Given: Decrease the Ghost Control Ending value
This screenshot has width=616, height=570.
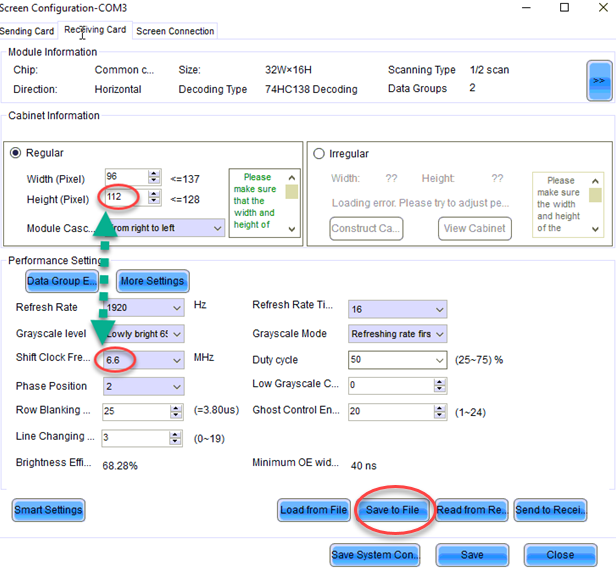Looking at the screenshot, I should [x=440, y=416].
